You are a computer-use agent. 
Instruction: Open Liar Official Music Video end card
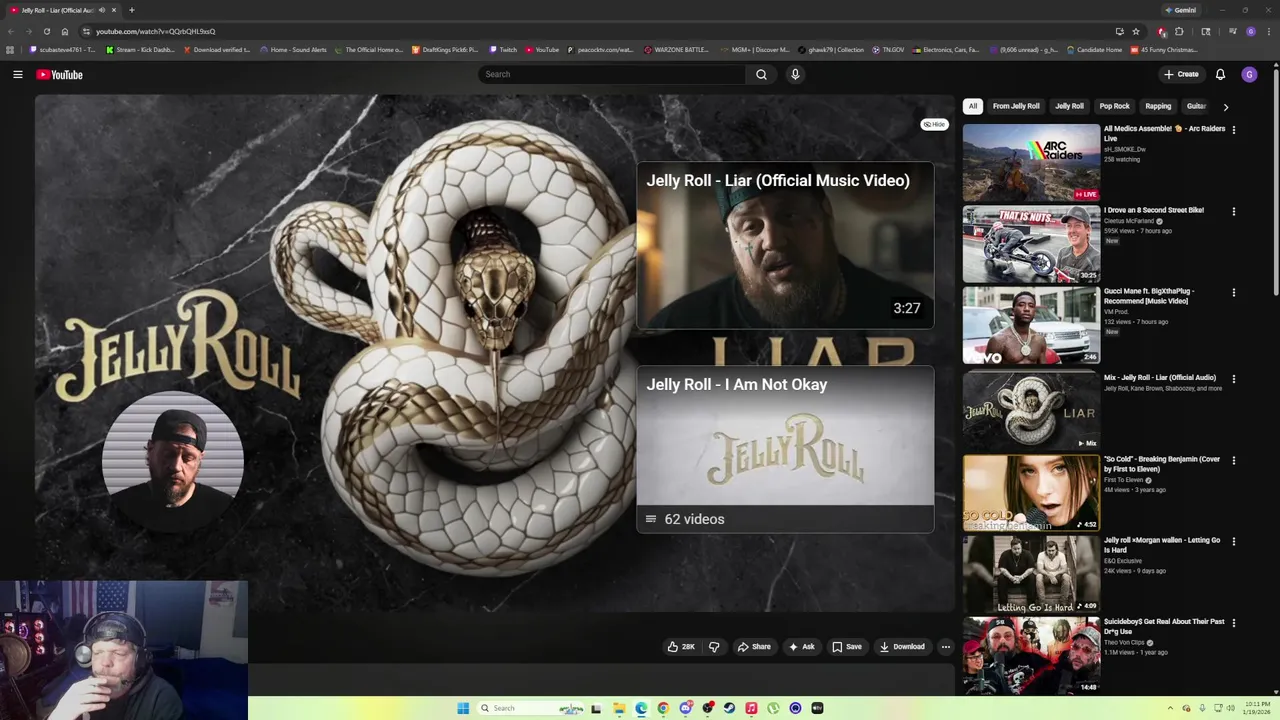point(785,246)
